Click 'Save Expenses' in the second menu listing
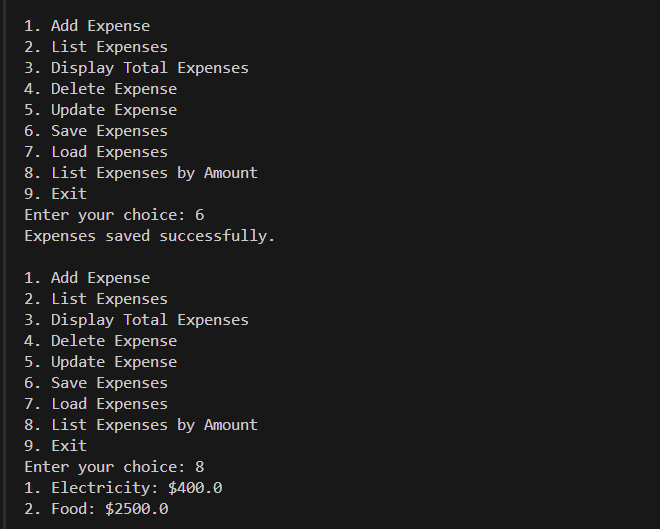660x529 pixels. coord(109,383)
